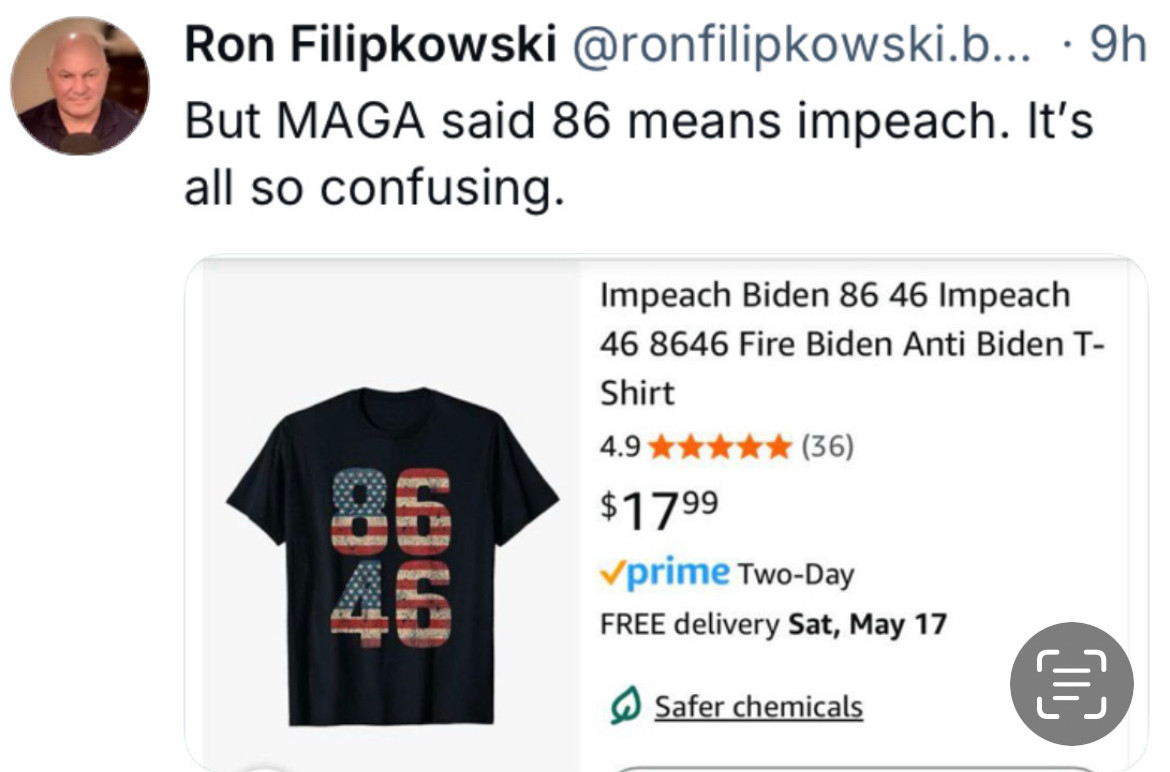Tap the text scan lens icon
The image size is (1170, 772).
pos(1072,684)
